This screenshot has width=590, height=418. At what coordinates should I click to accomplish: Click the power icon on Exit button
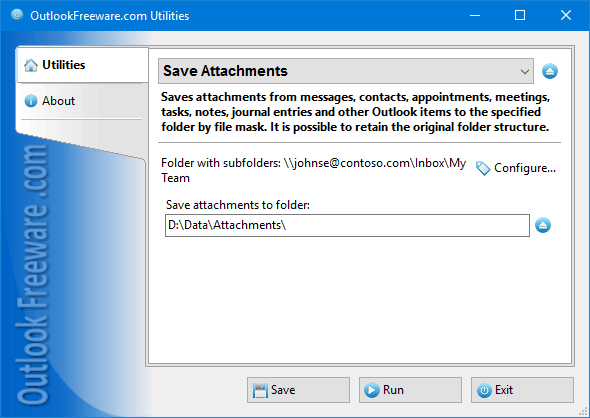[484, 391]
